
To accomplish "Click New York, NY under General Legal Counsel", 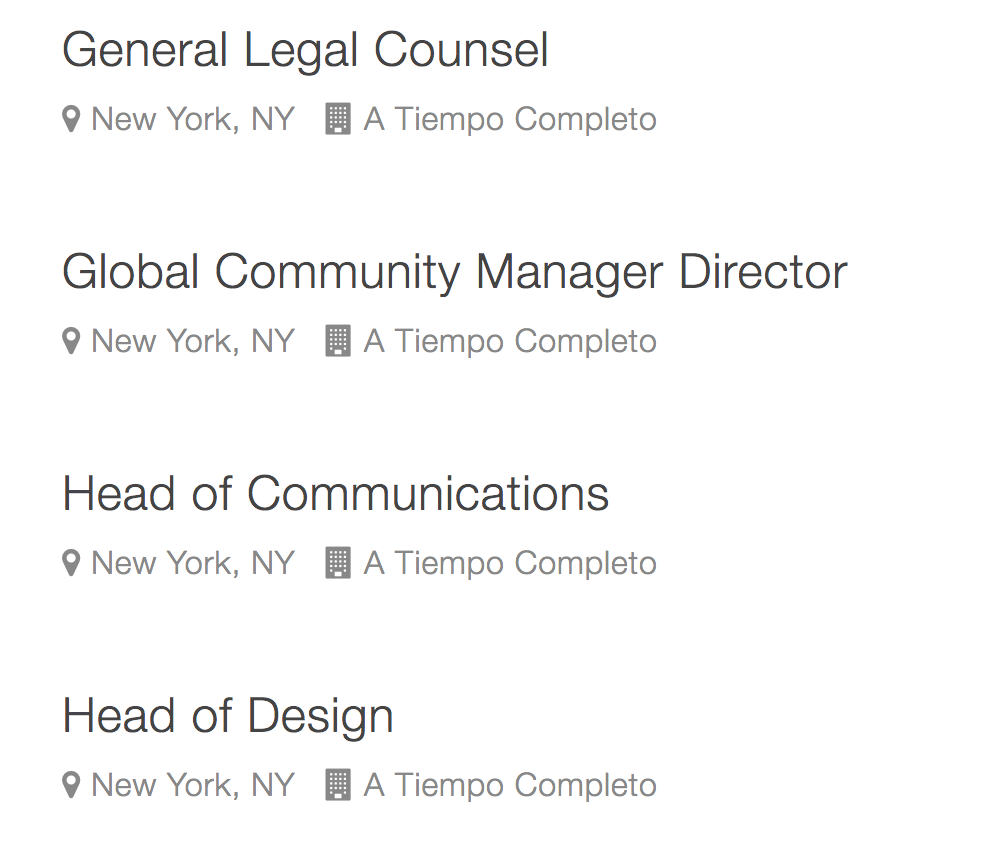I will [193, 120].
